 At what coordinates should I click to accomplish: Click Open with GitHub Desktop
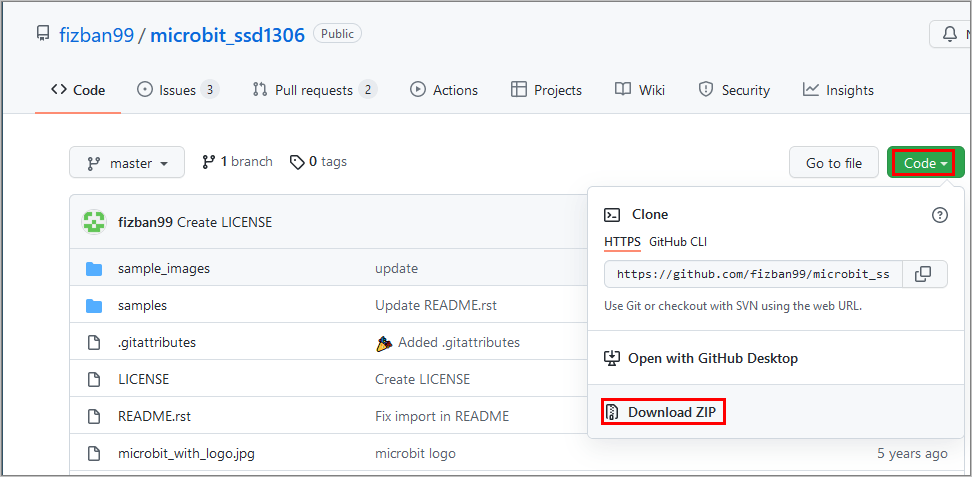tap(700, 359)
